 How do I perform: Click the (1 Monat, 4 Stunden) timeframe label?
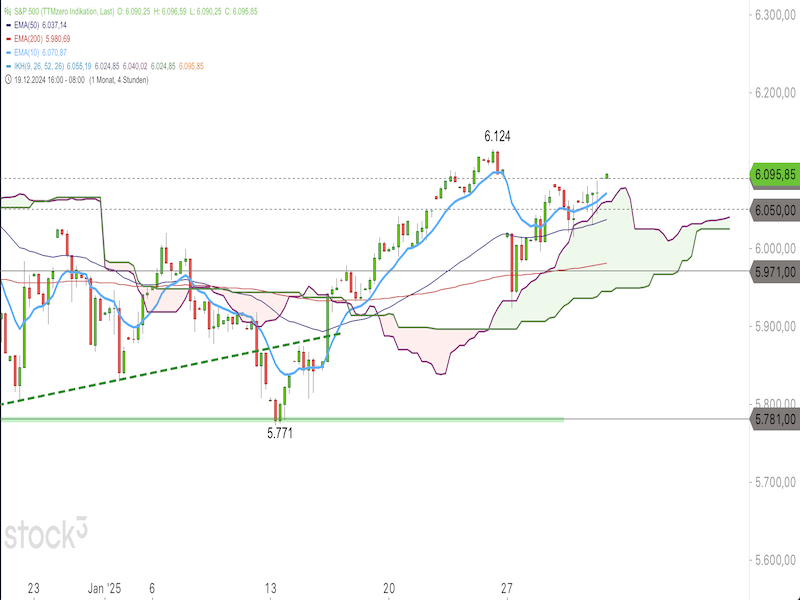coord(118,80)
